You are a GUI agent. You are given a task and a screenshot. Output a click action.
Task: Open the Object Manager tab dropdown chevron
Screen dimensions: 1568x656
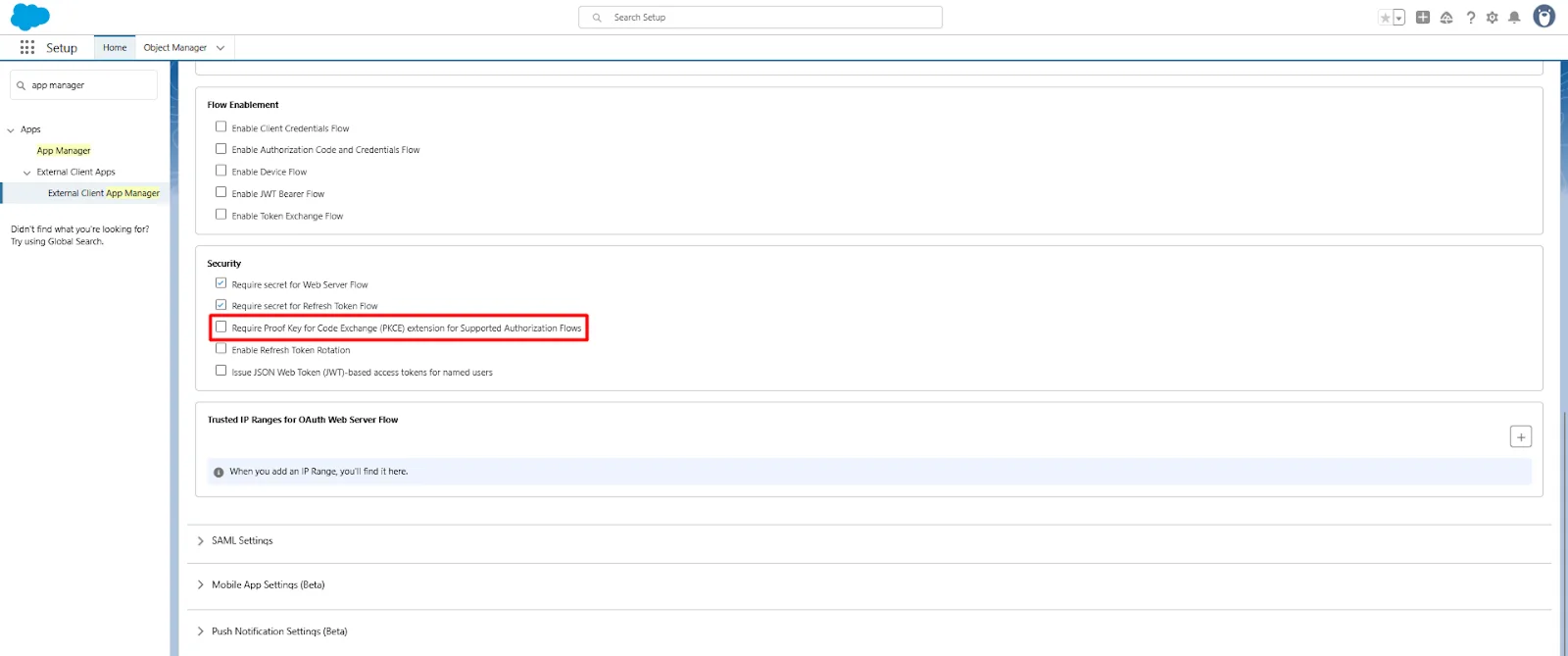[x=220, y=48]
